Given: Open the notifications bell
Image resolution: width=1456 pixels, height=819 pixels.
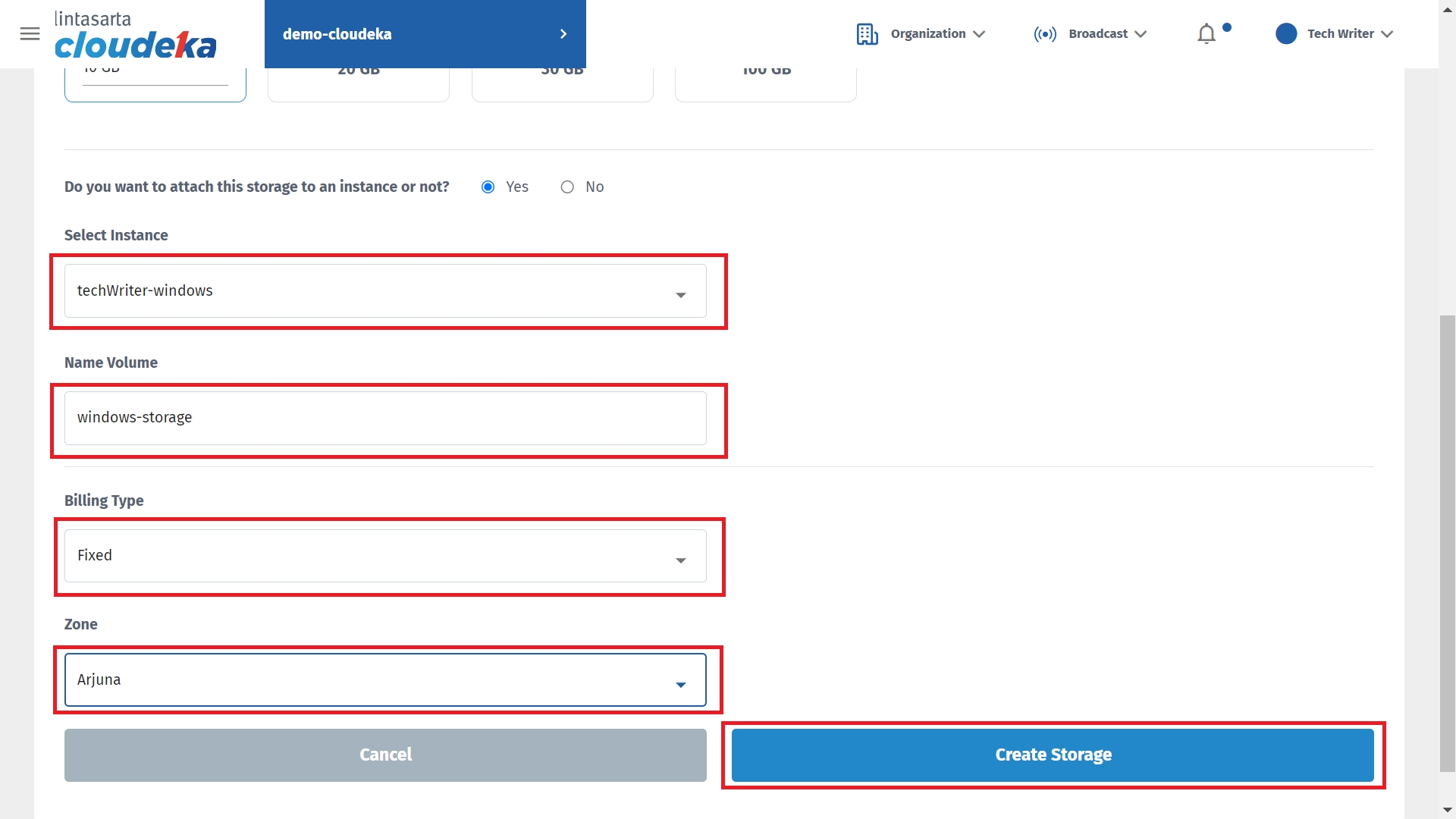Looking at the screenshot, I should point(1207,34).
